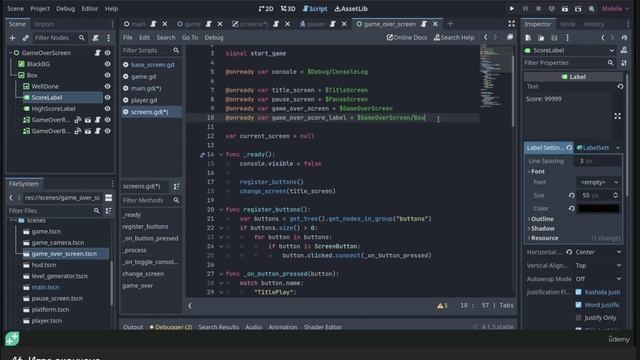This screenshot has height=360, width=640.
Task: Open the script icon on GameOverScreen node
Action: coord(98,53)
